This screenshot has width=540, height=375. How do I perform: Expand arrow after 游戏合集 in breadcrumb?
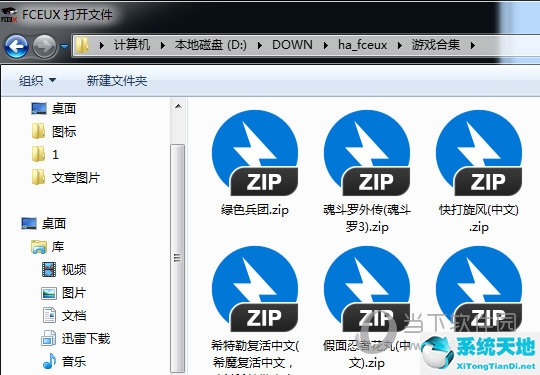(x=473, y=45)
